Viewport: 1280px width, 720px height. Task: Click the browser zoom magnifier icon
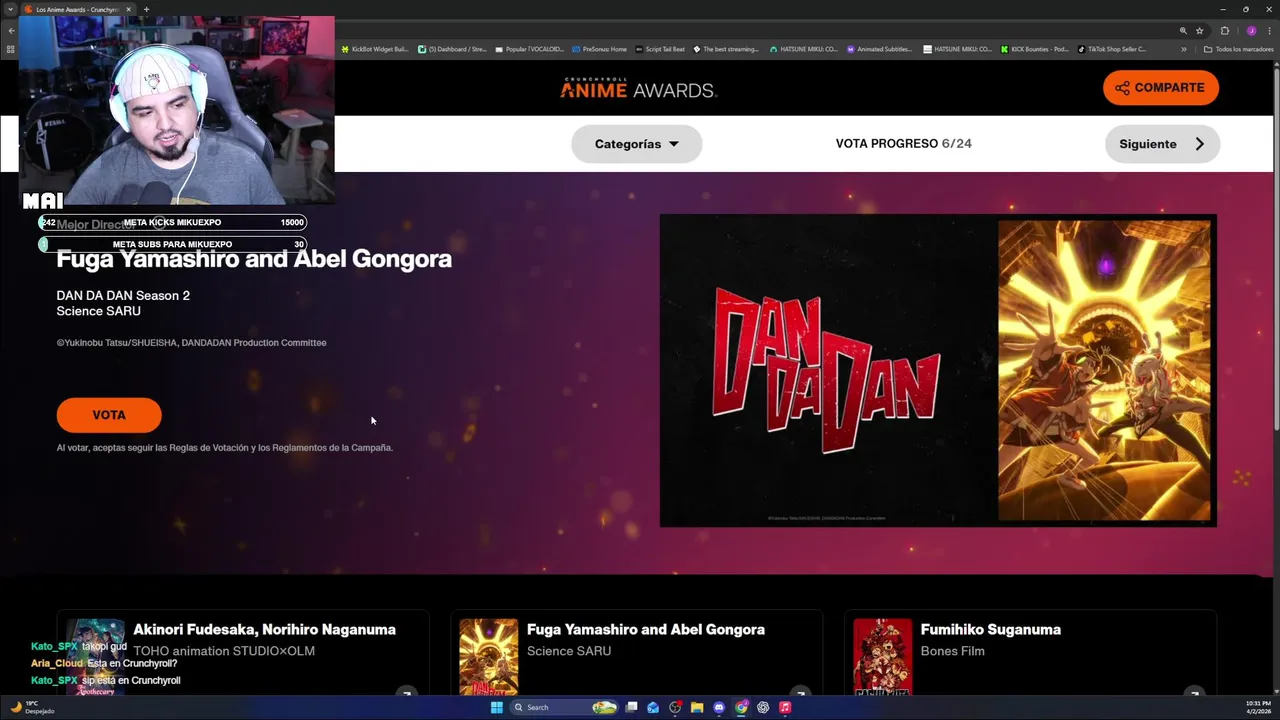[x=1183, y=31]
